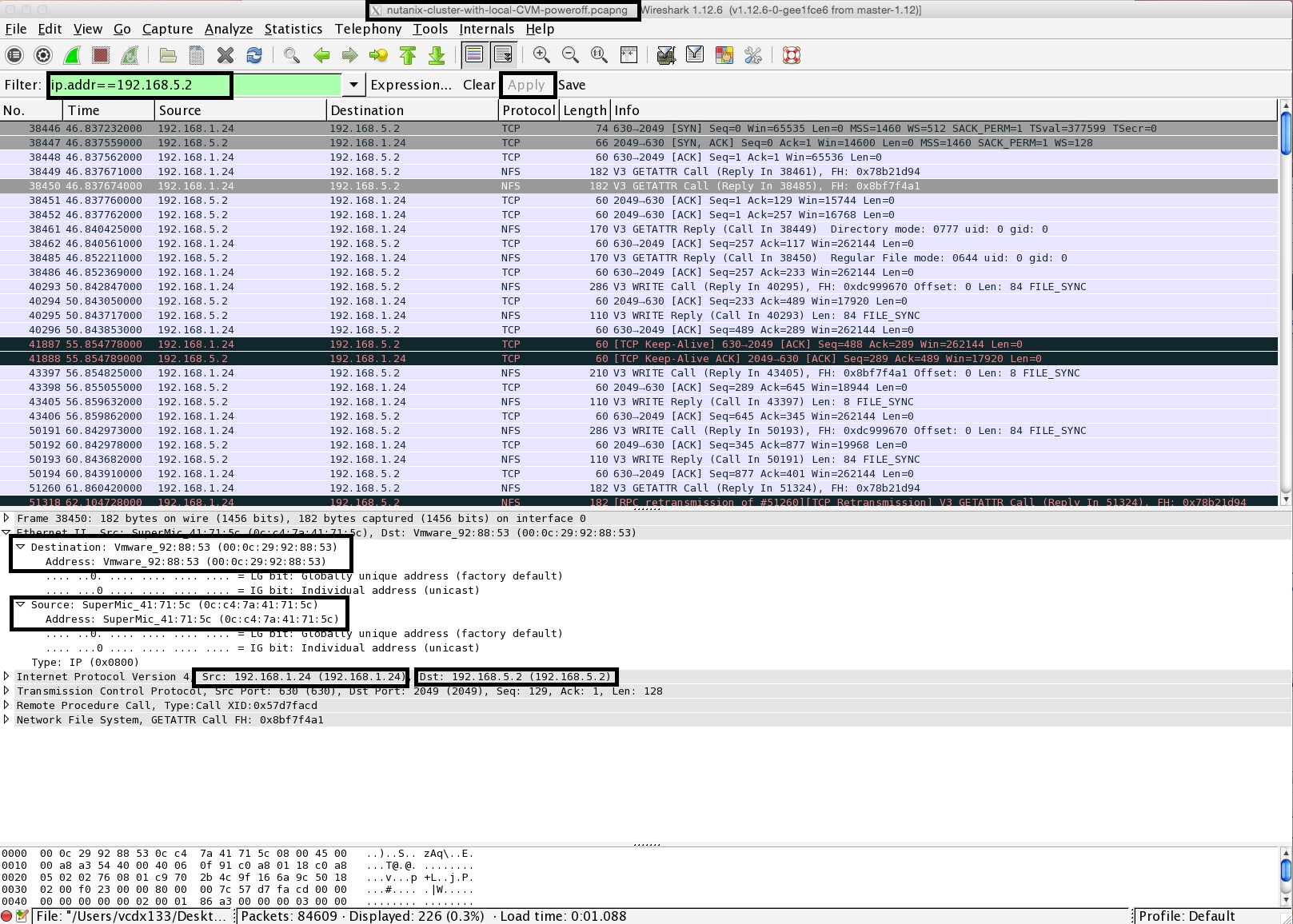
Task: Jump to the first packet
Action: [x=408, y=55]
